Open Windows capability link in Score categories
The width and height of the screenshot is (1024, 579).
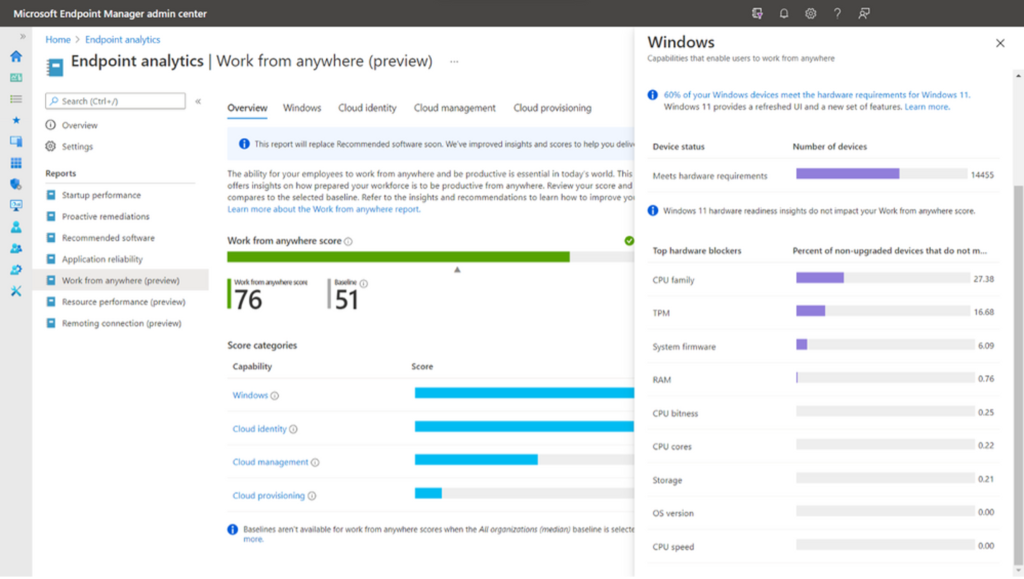tap(250, 396)
